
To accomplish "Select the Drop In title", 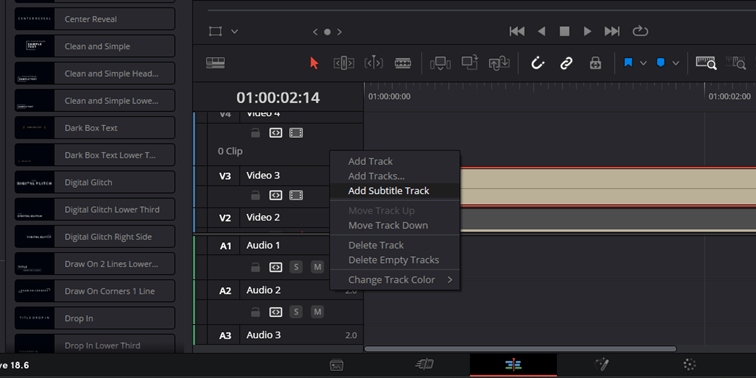I will click(94, 319).
